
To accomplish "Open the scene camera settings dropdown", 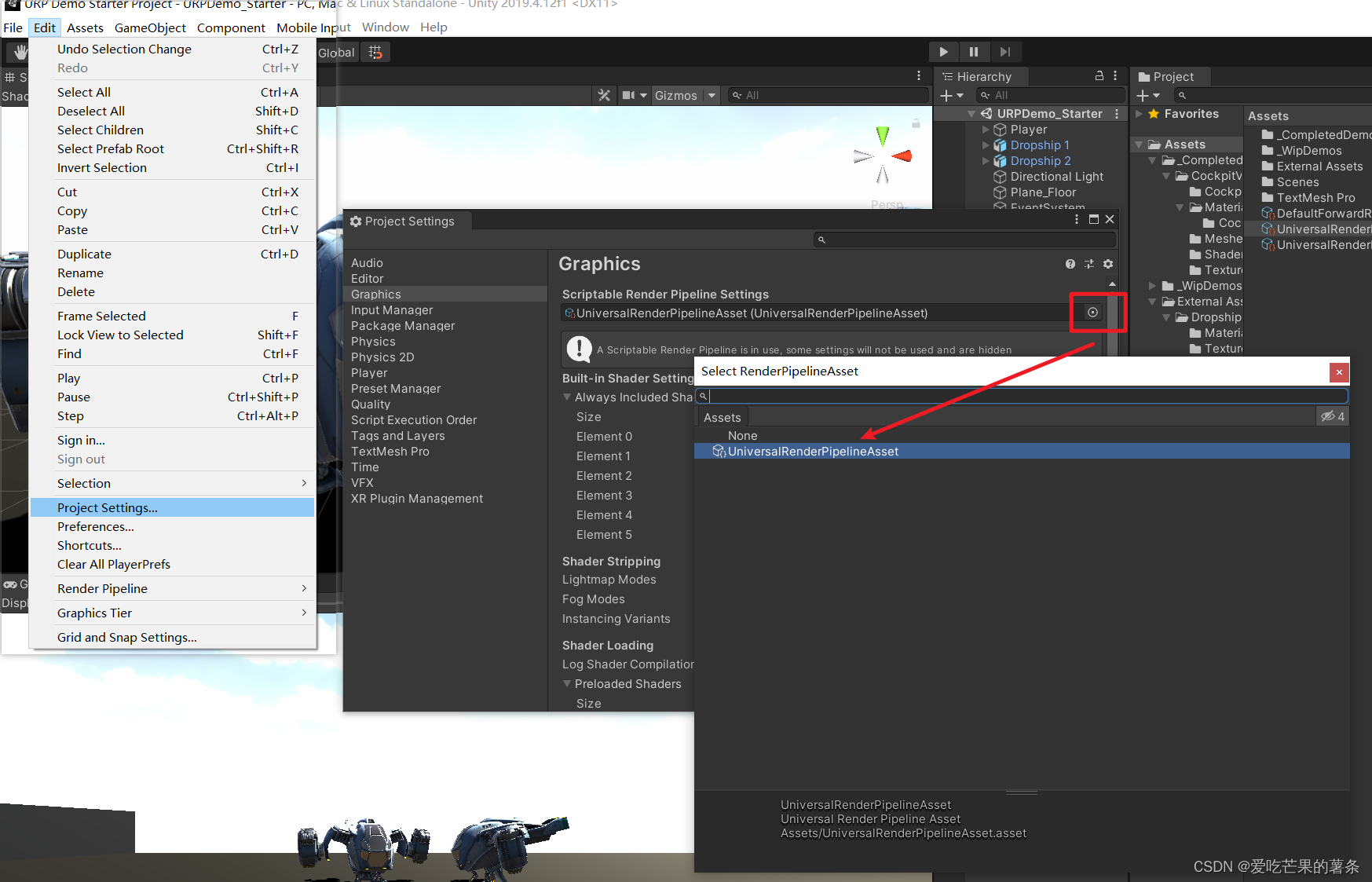I will pos(635,95).
